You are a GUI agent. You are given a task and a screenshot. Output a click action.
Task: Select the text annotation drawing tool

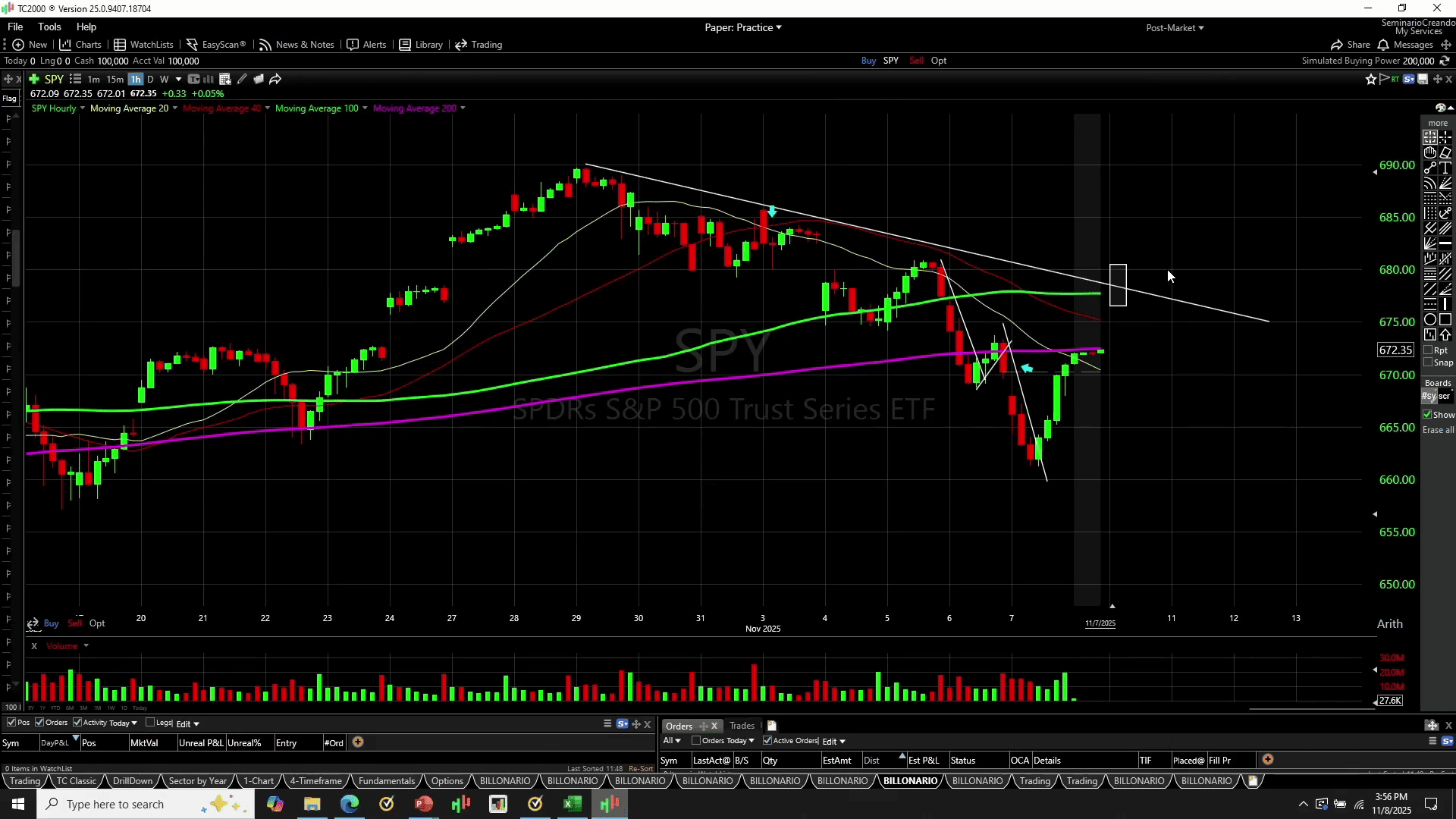(x=1445, y=168)
